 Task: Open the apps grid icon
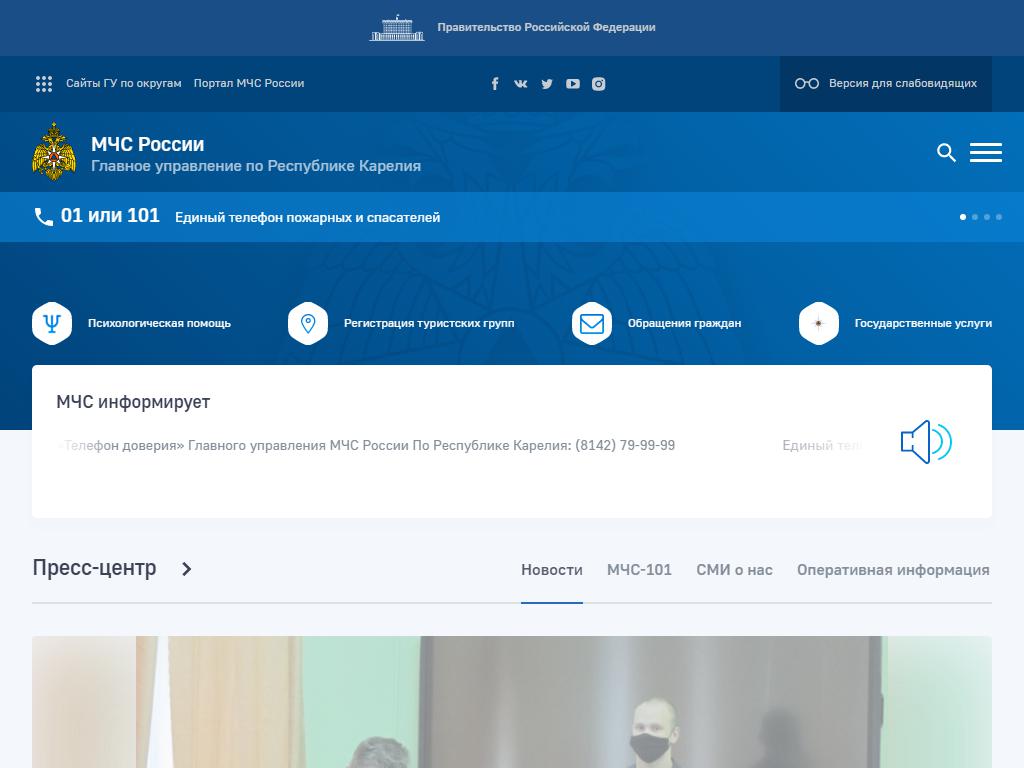tap(44, 84)
